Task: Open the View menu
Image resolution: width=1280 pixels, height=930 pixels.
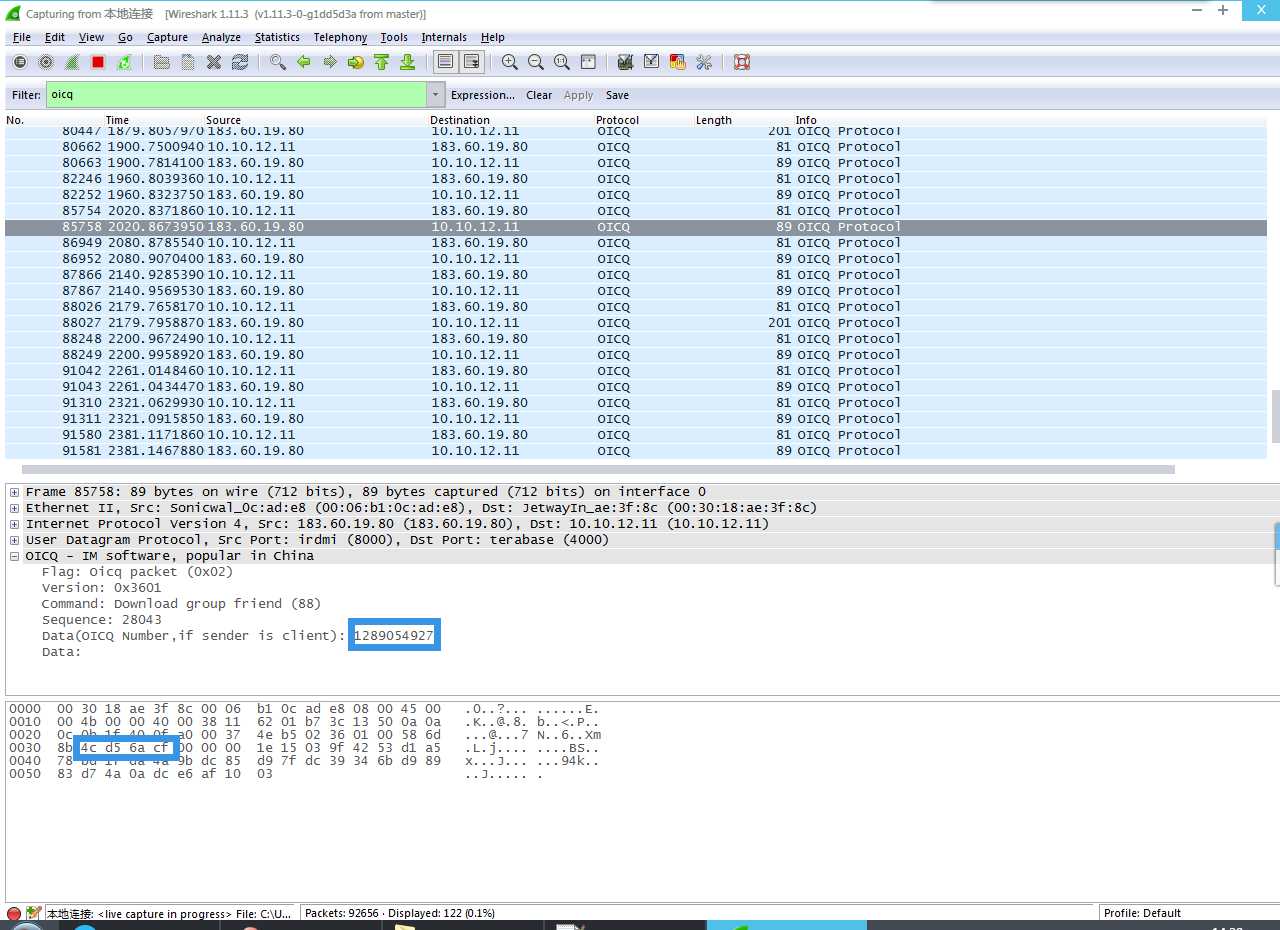Action: (91, 37)
